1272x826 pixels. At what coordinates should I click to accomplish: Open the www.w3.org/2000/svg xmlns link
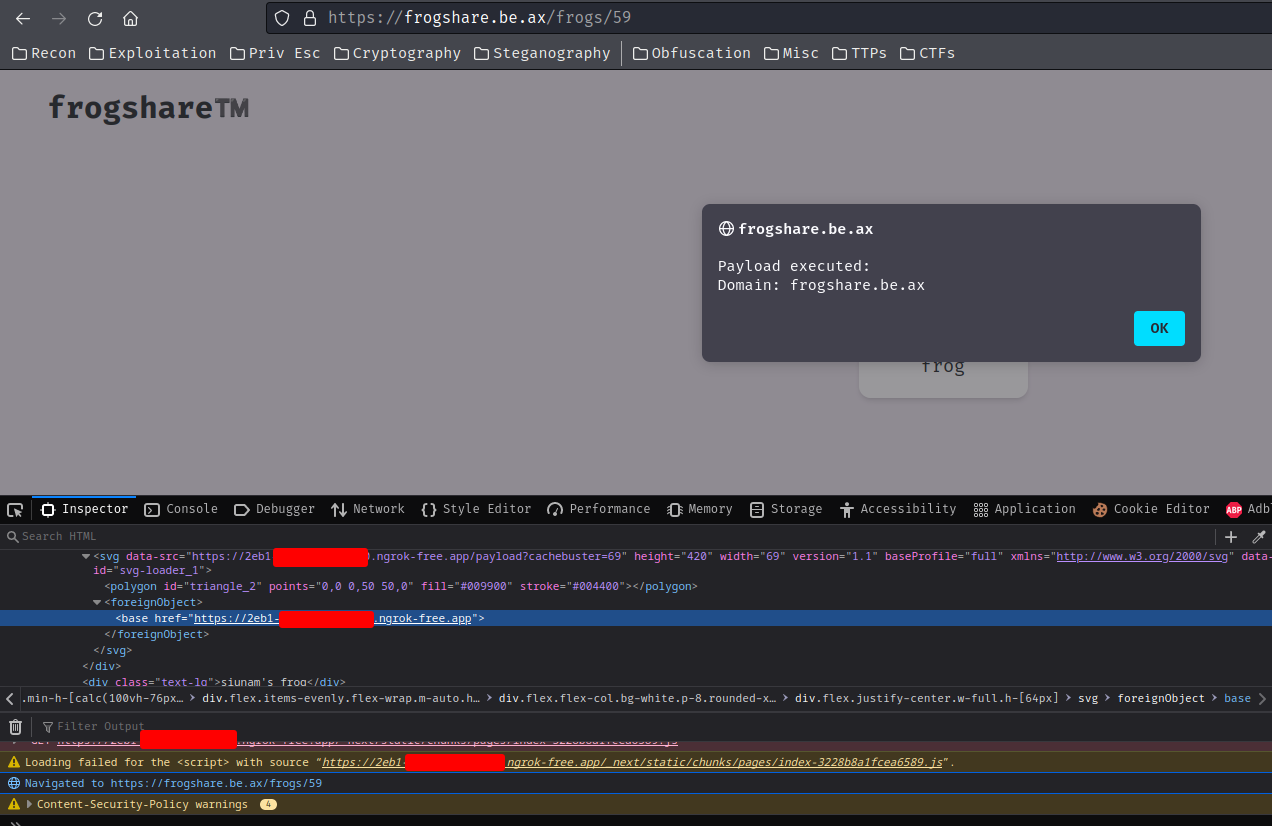(1144, 556)
